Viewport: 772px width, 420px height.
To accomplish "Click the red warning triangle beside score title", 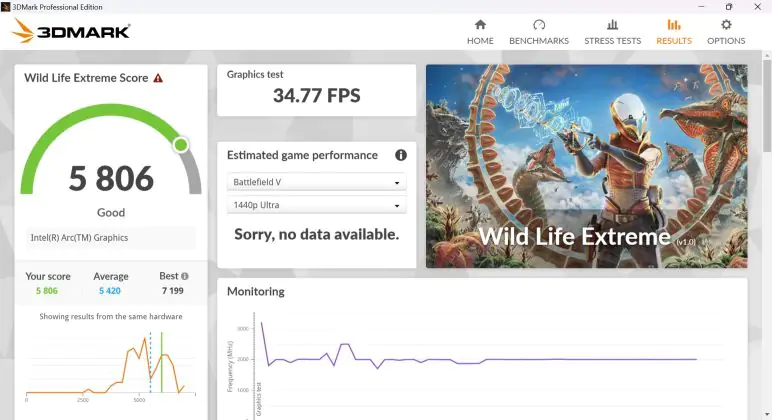I will click(158, 78).
